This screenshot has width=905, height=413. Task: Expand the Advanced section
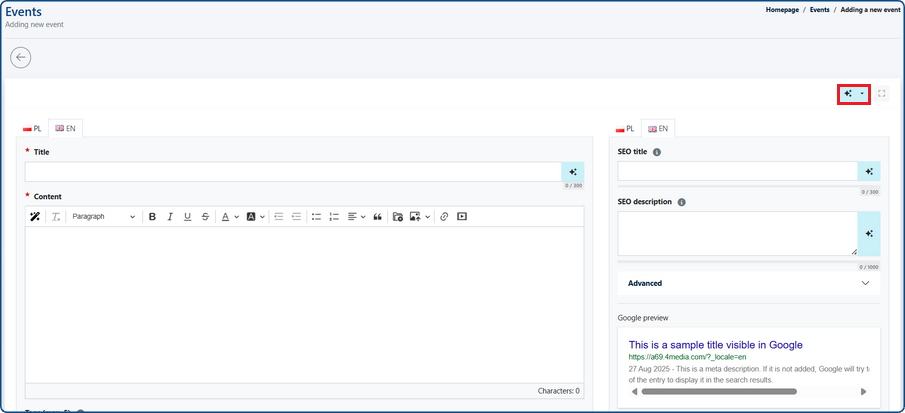(x=748, y=283)
